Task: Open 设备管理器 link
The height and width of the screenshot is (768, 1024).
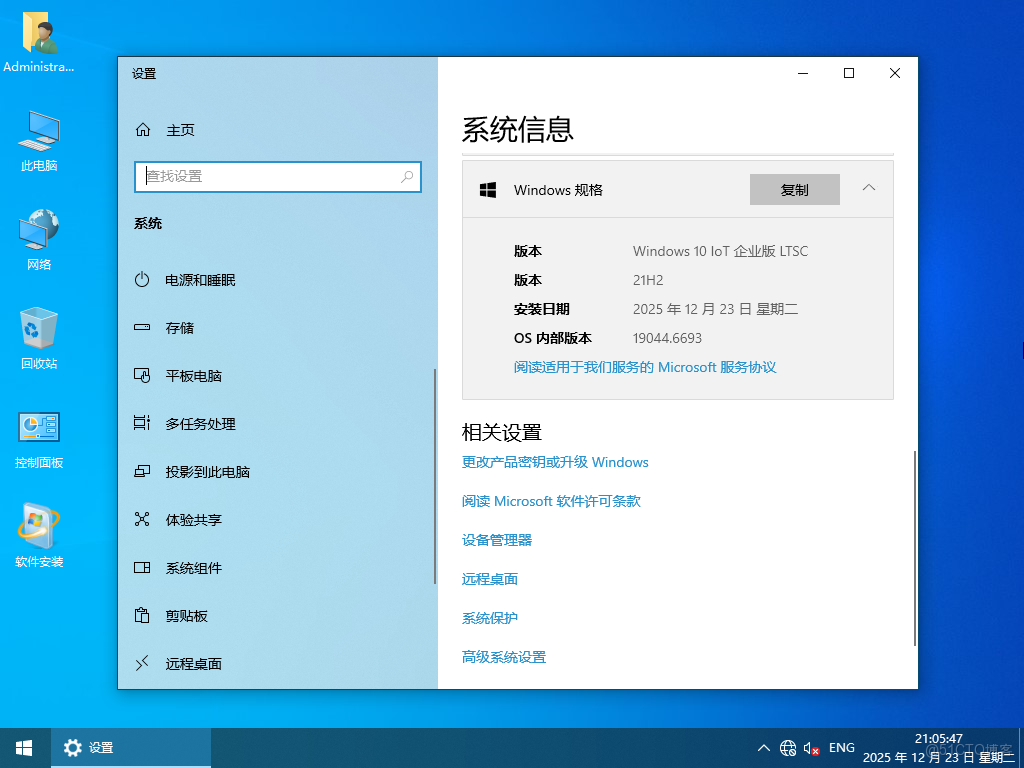Action: pyautogui.click(x=497, y=539)
